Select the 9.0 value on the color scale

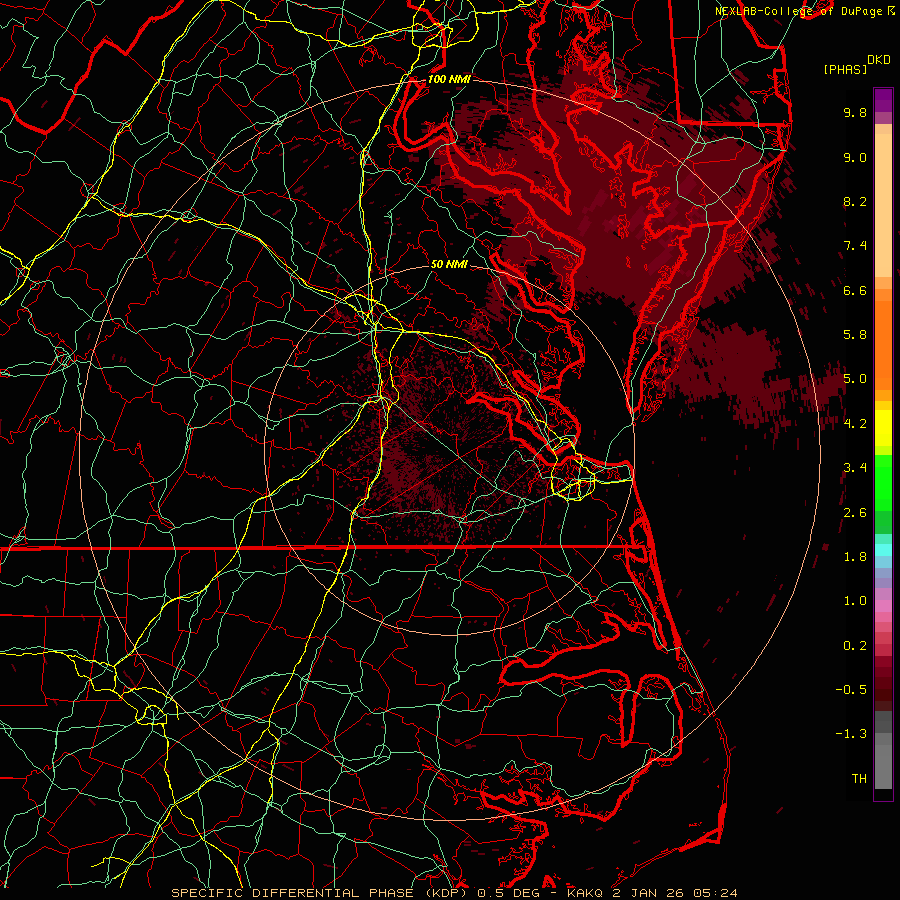[x=855, y=157]
